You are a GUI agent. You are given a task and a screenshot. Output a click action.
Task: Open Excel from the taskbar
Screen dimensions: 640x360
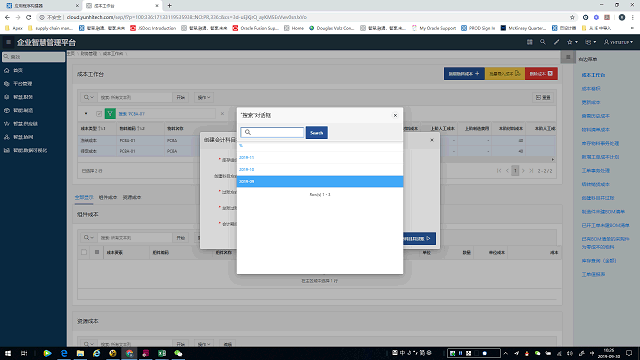pyautogui.click(x=162, y=353)
